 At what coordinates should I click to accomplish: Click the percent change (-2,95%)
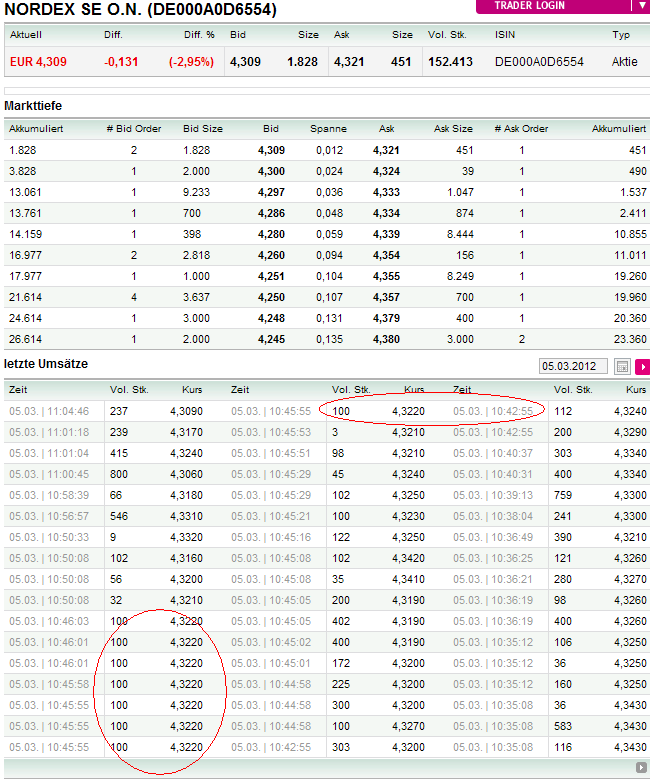pos(191,62)
